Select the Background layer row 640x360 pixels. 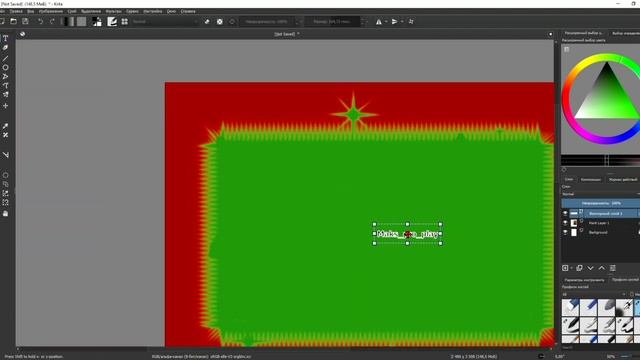pos(600,232)
